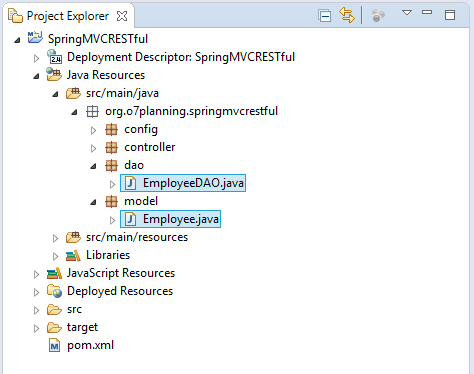Click the JavaScript Resources icon
Screen dimensions: 474x374
(x=54, y=273)
